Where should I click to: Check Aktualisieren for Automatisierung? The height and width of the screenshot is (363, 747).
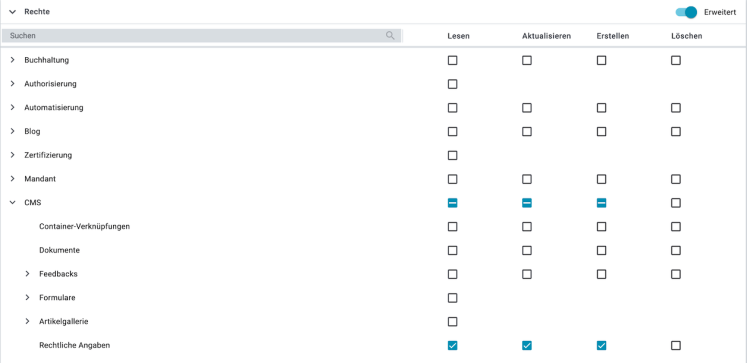(527, 108)
